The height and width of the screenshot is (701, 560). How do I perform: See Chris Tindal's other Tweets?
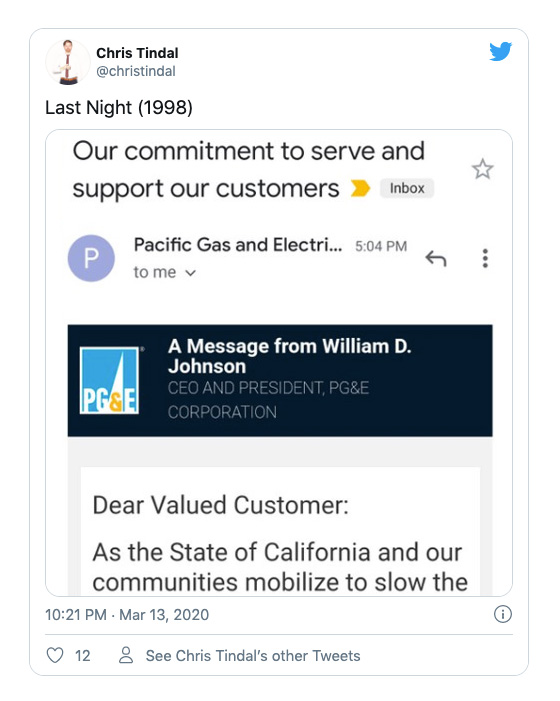tap(253, 655)
